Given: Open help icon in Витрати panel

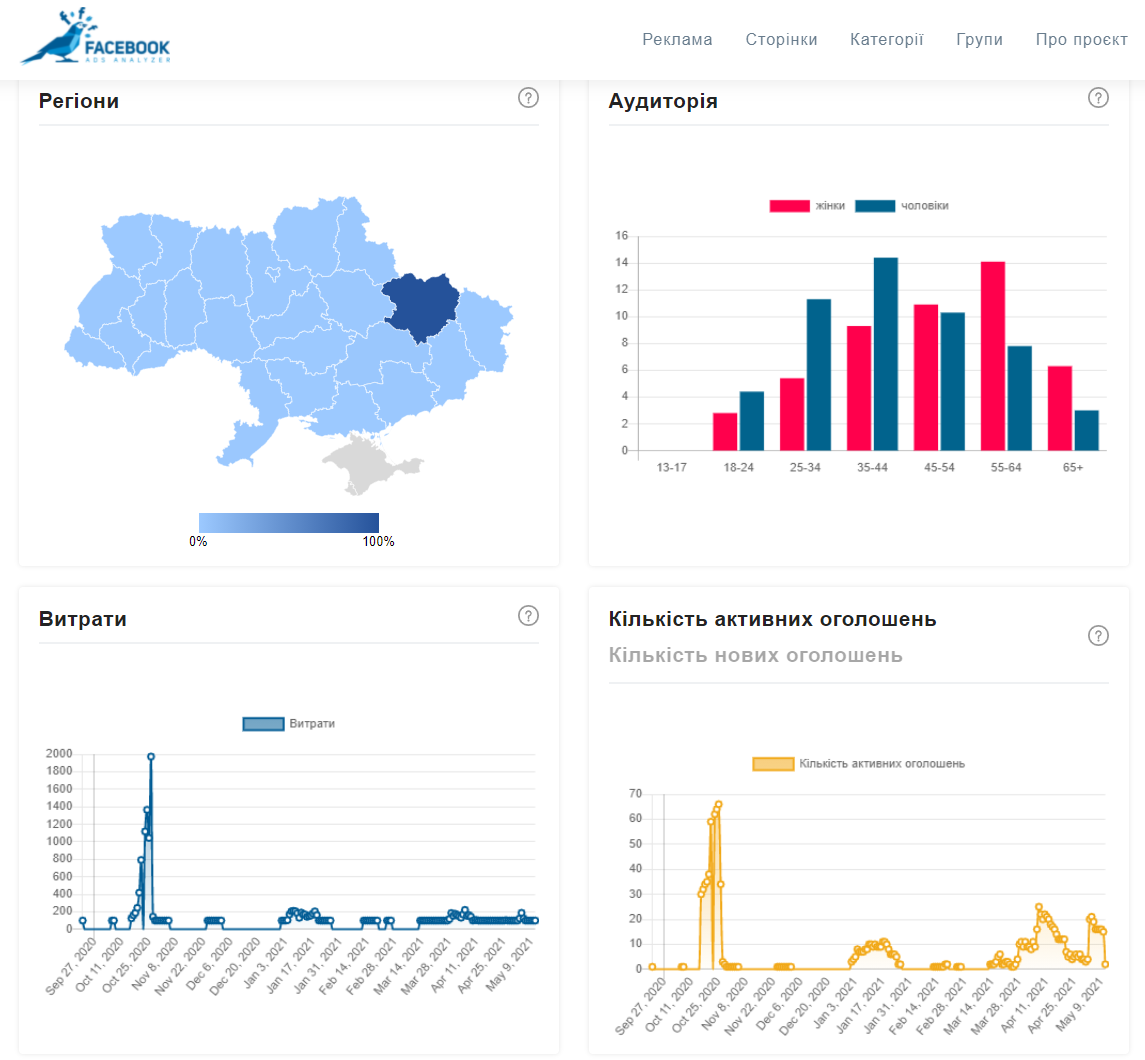Looking at the screenshot, I should coord(529,616).
